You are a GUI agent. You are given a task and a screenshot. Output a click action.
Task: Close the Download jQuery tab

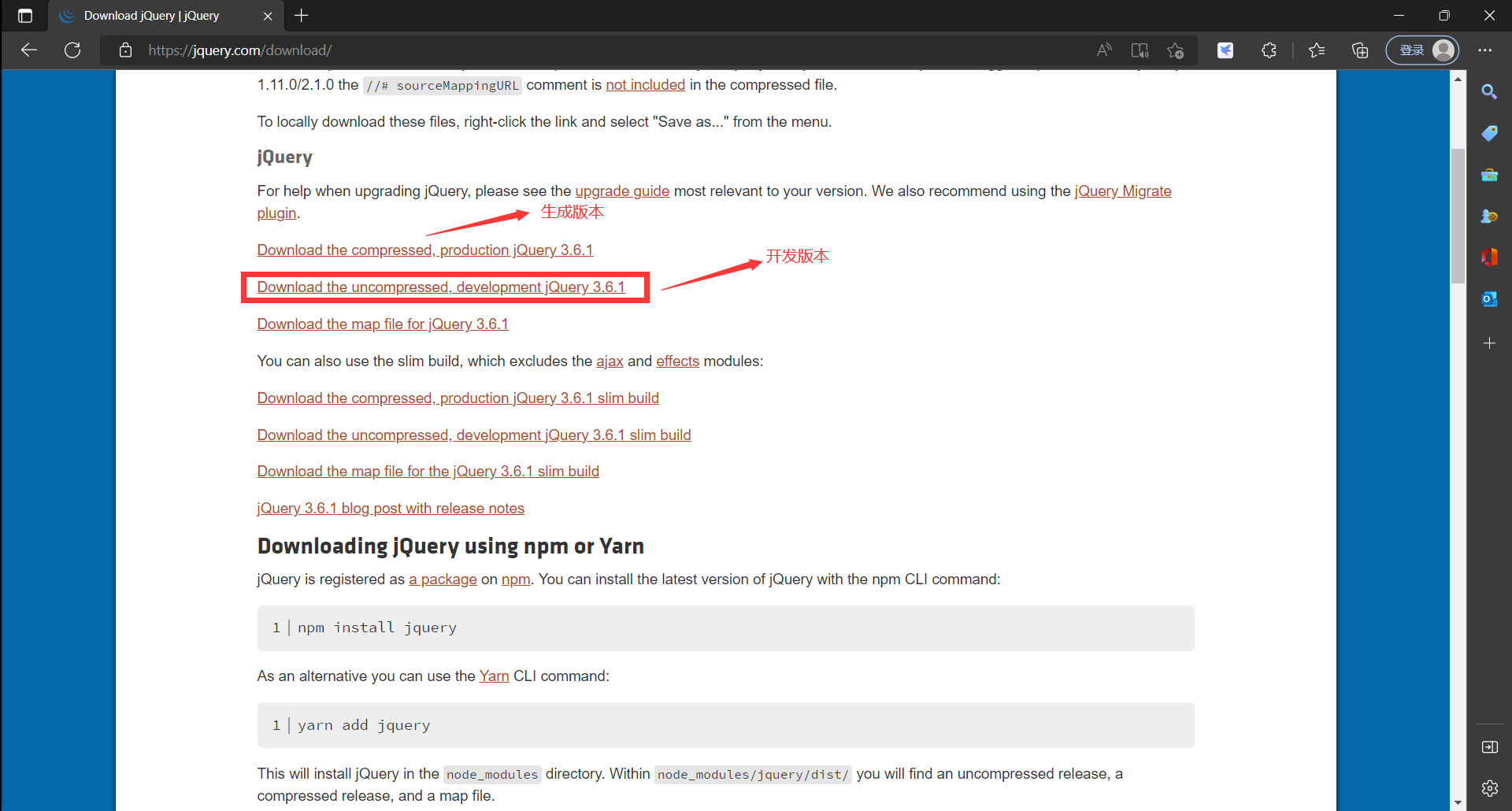(268, 16)
